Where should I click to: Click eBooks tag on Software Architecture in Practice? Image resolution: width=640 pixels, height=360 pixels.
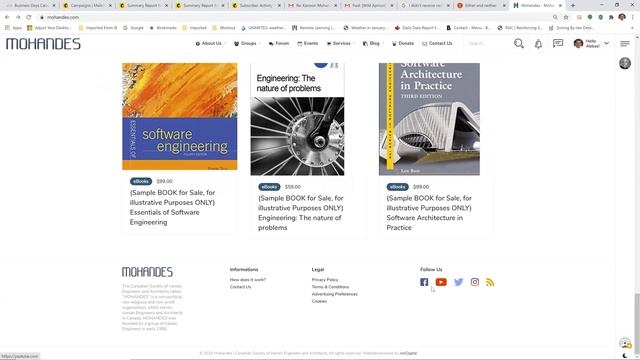click(398, 187)
